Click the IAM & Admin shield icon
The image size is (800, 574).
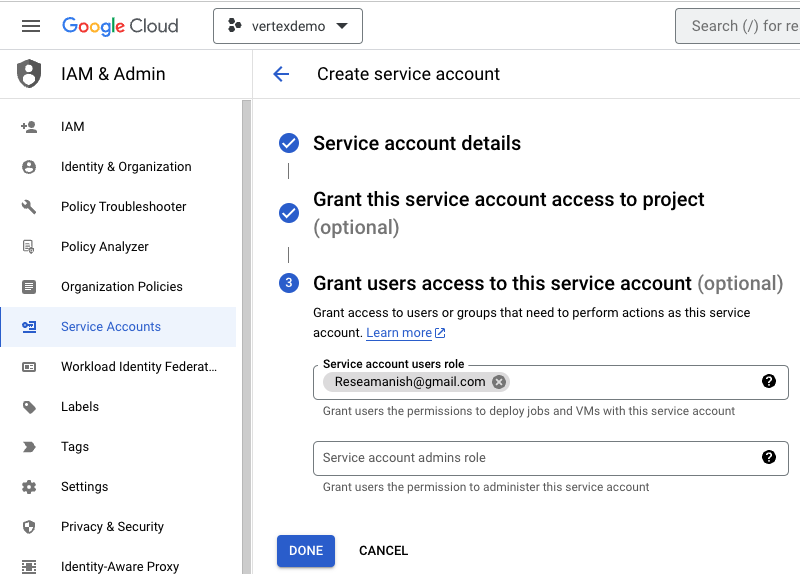[x=29, y=74]
